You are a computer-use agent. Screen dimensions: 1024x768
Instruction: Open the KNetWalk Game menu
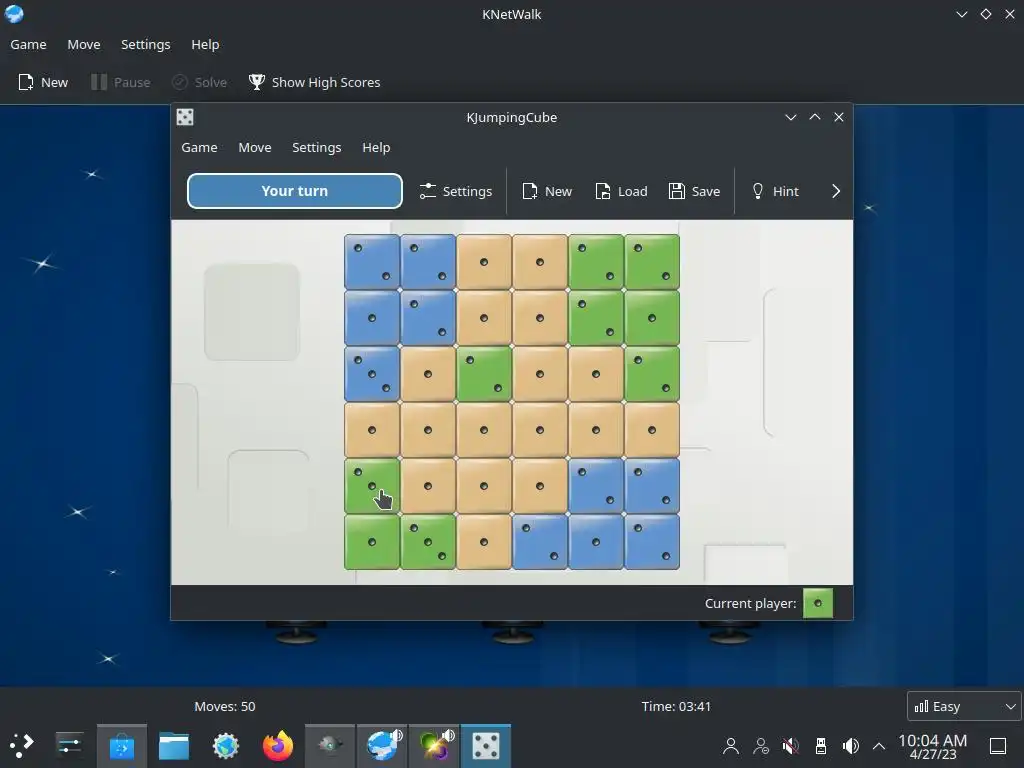(28, 44)
